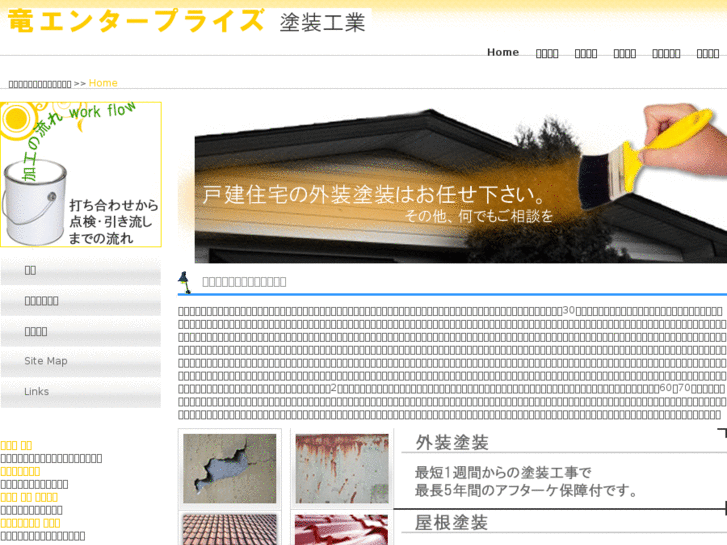727x545 pixels.
Task: Click the yellow Home breadcrumb link
Action: click(x=103, y=83)
